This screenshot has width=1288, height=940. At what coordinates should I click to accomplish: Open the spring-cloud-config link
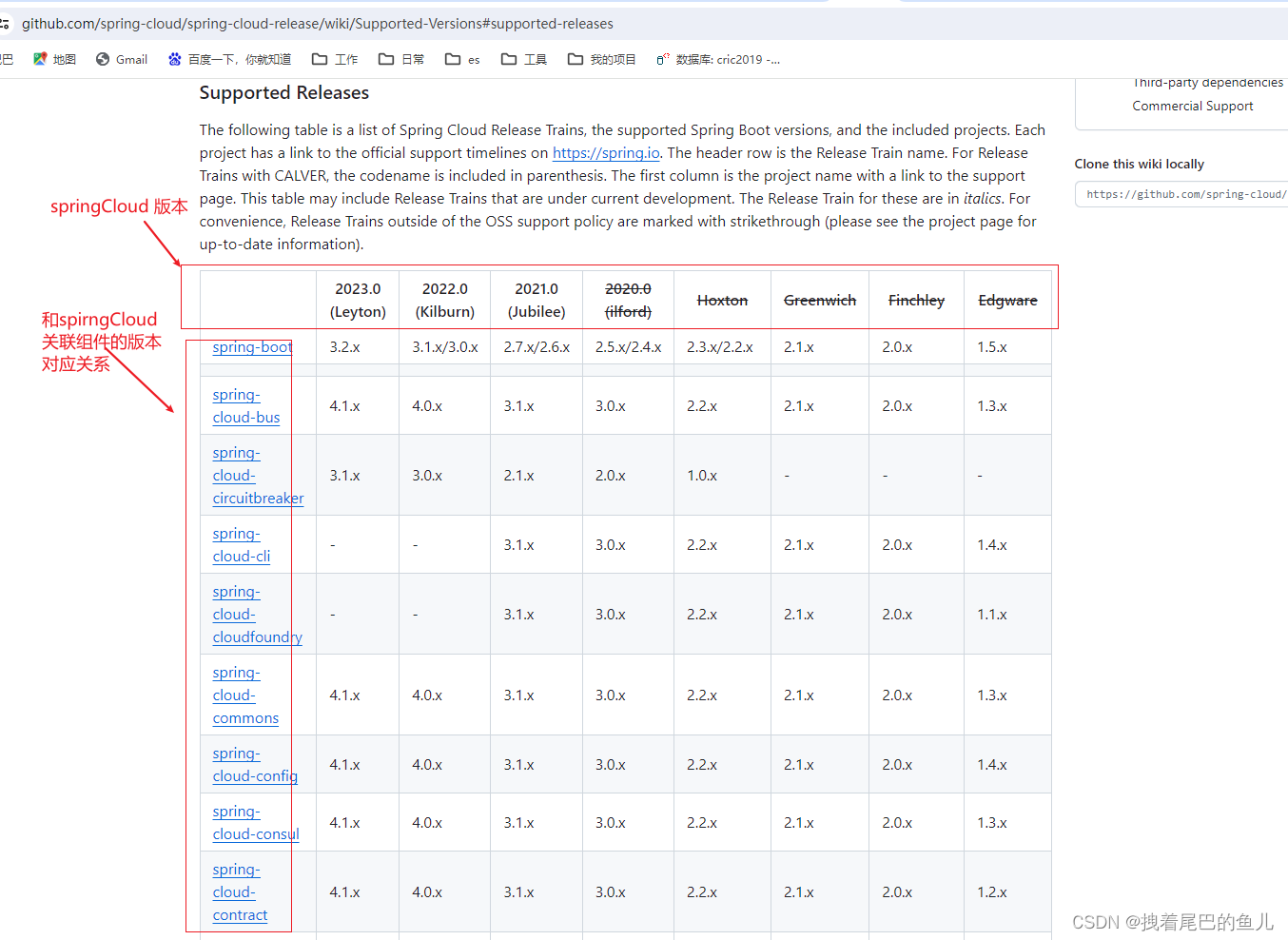click(x=254, y=764)
